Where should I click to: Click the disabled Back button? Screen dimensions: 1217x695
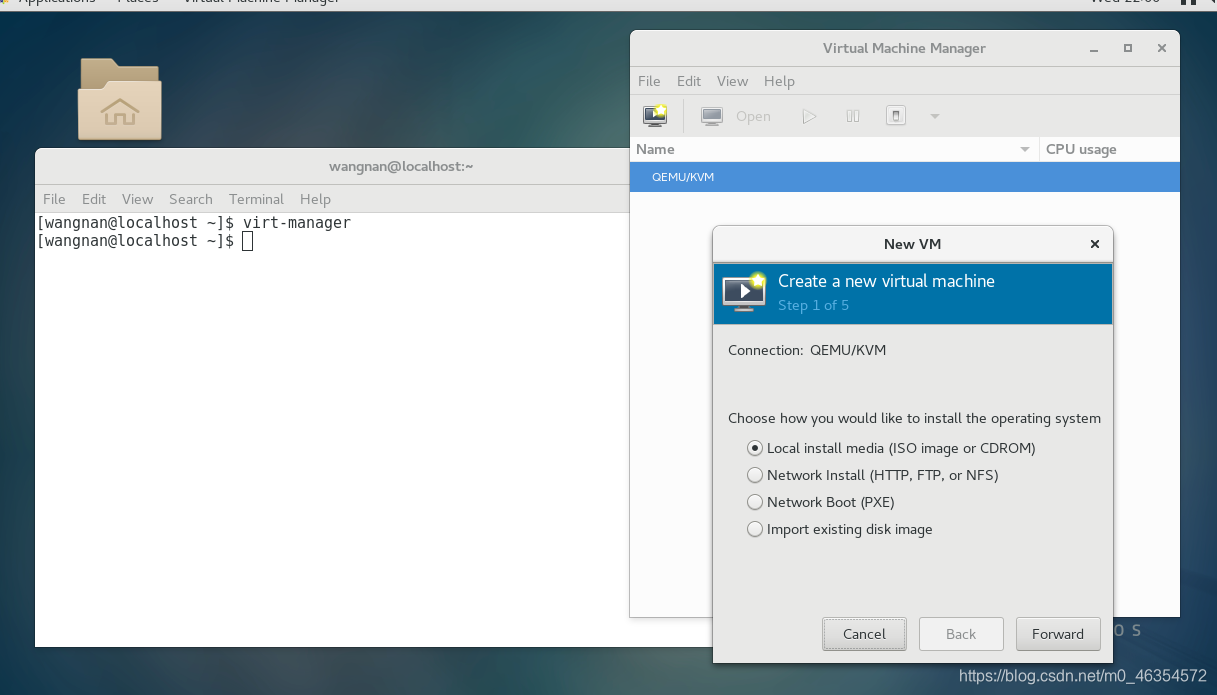point(961,634)
